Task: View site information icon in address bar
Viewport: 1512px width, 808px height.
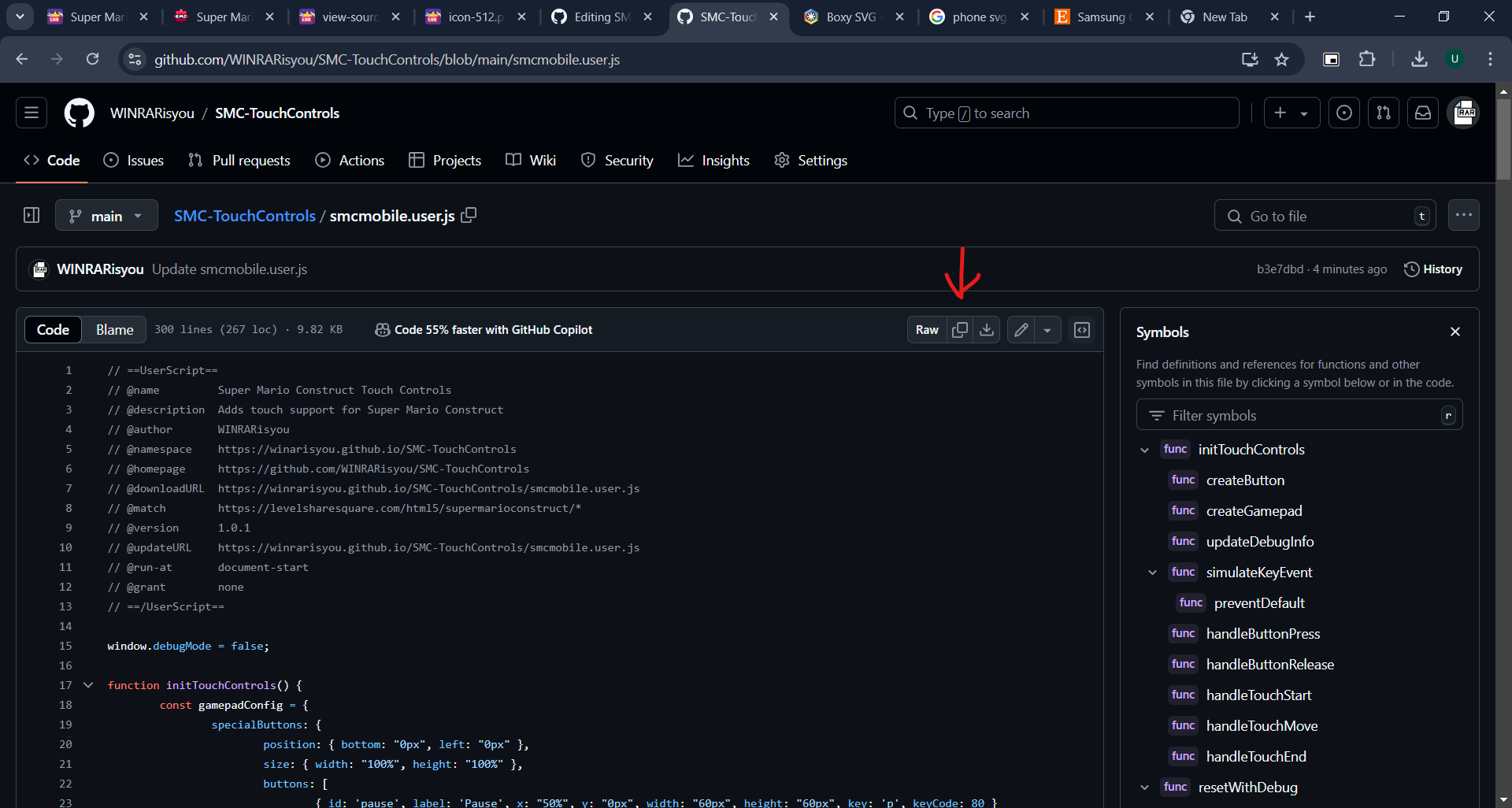Action: [135, 59]
